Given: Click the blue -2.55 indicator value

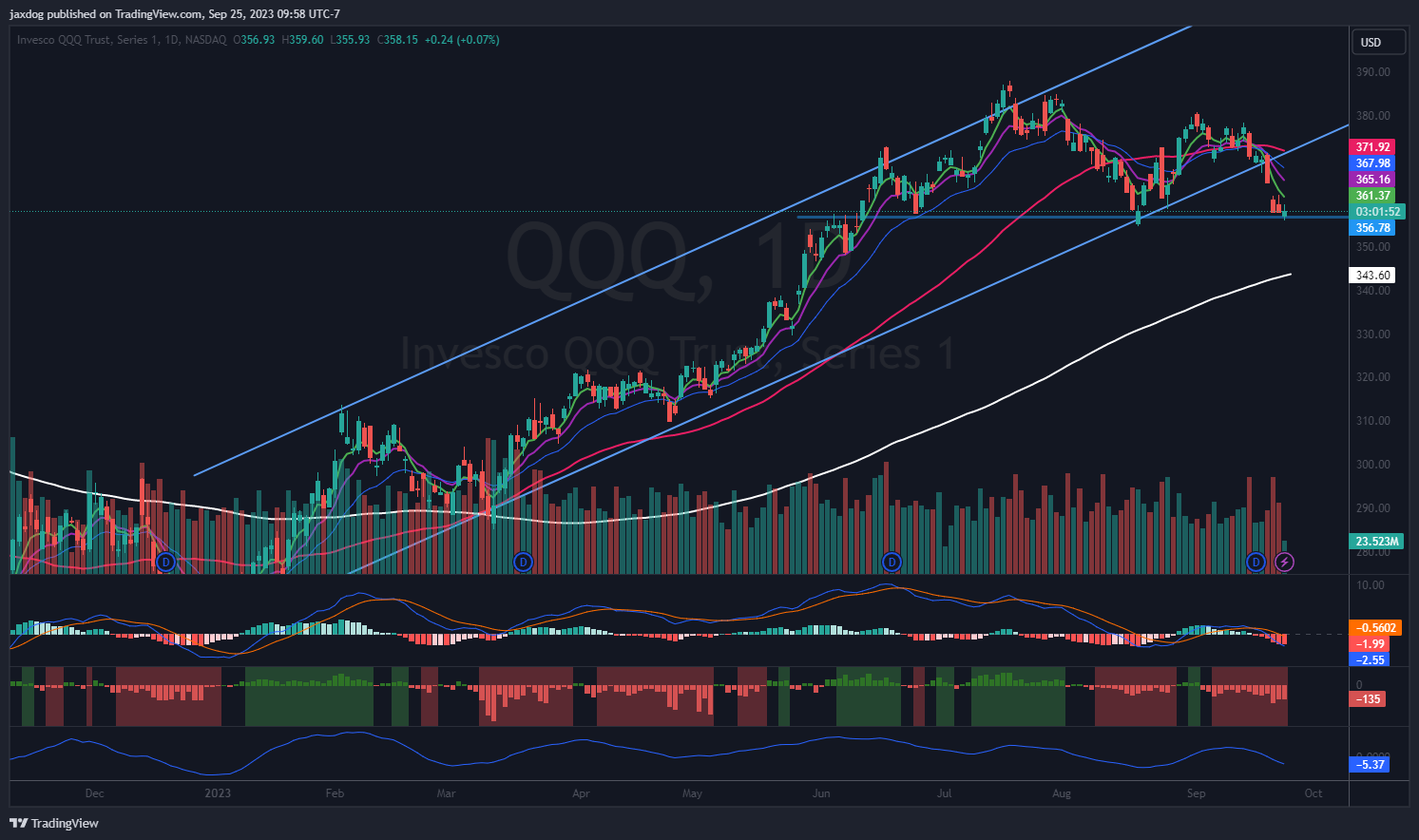Looking at the screenshot, I should (x=1369, y=659).
